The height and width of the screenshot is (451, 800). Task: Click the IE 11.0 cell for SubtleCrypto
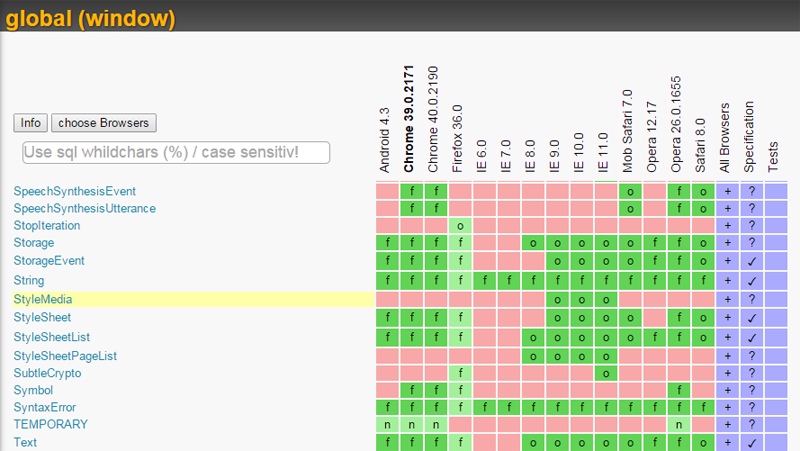click(x=606, y=373)
